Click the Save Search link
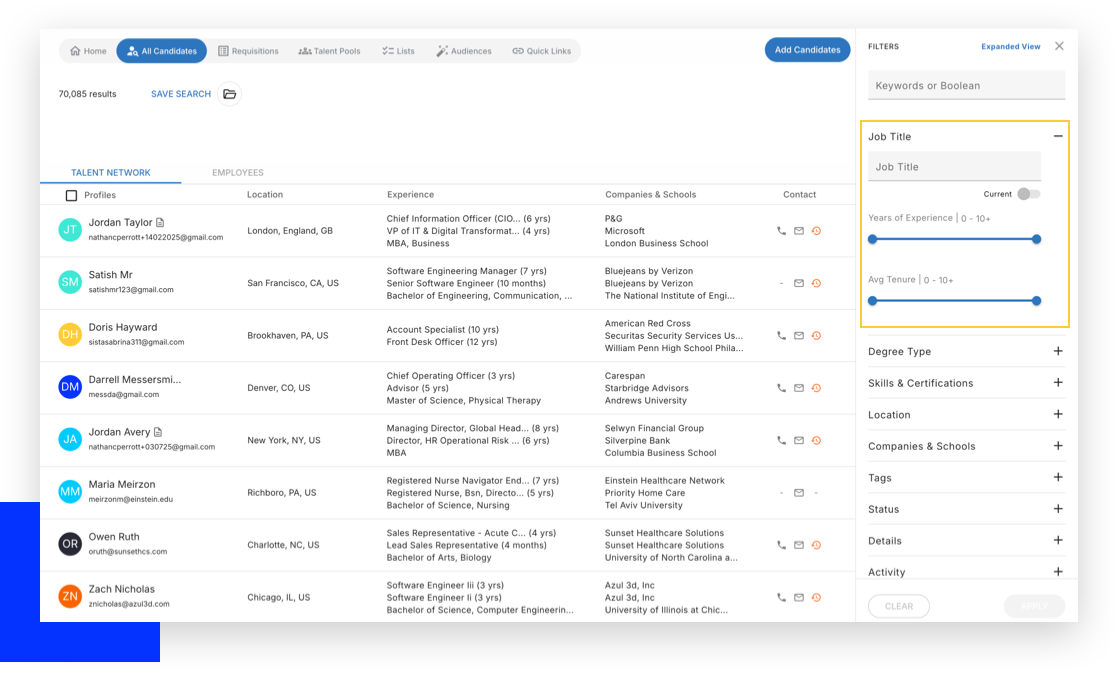This screenshot has height=674, width=1118. (181, 94)
